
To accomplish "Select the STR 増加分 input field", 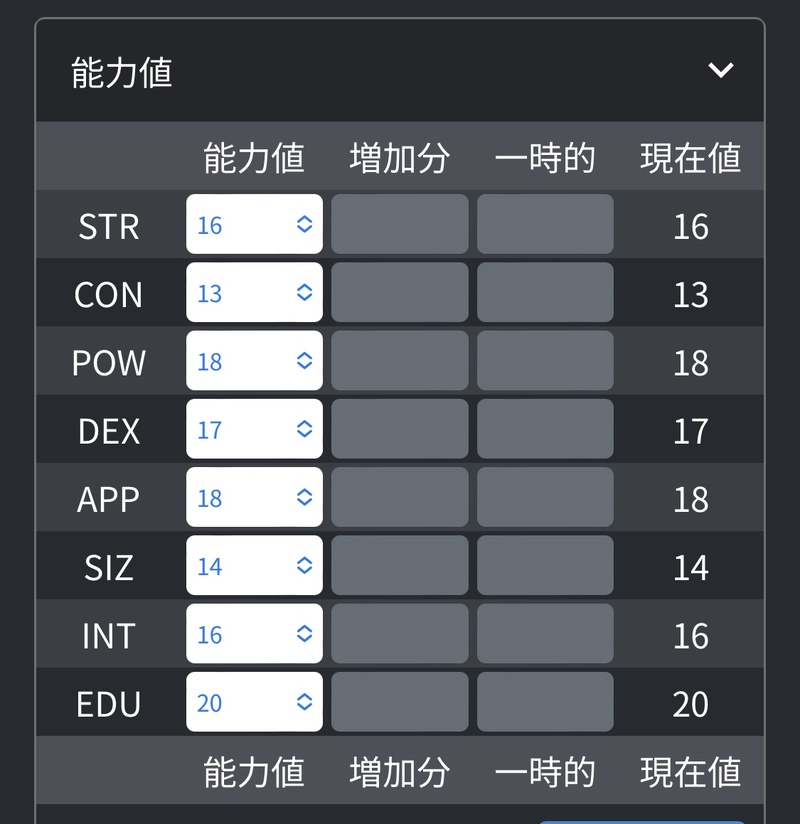I will [x=399, y=224].
